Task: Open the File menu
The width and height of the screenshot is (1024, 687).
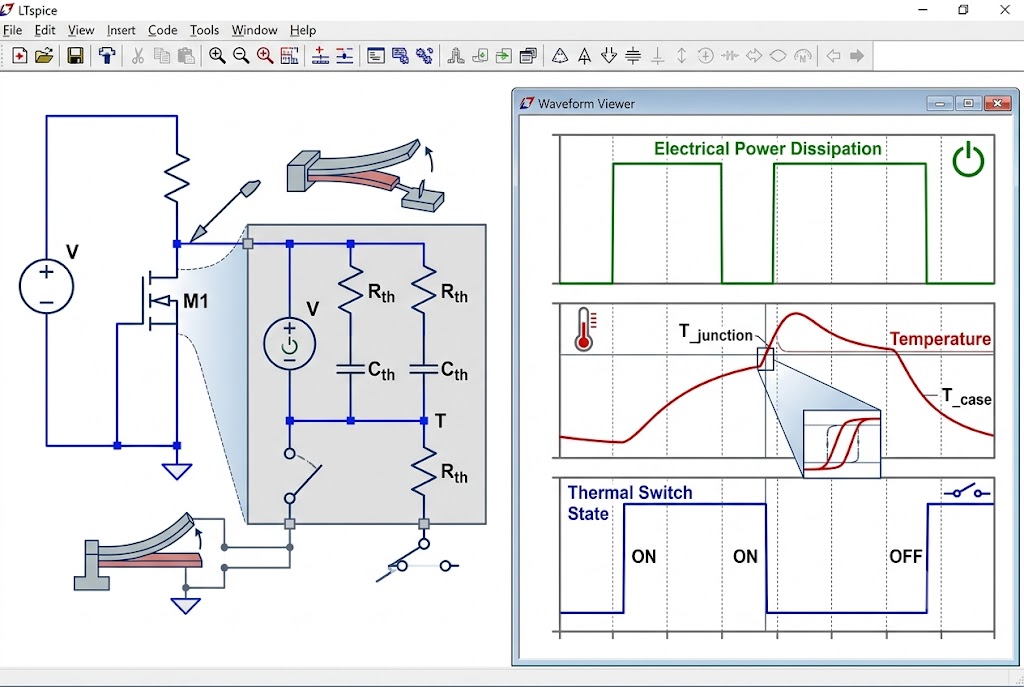Action: [x=12, y=30]
